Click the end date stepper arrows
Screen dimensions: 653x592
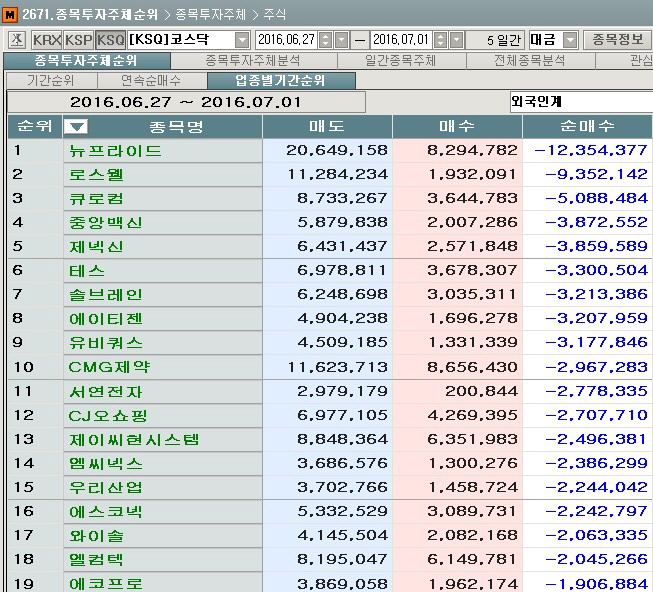point(441,40)
